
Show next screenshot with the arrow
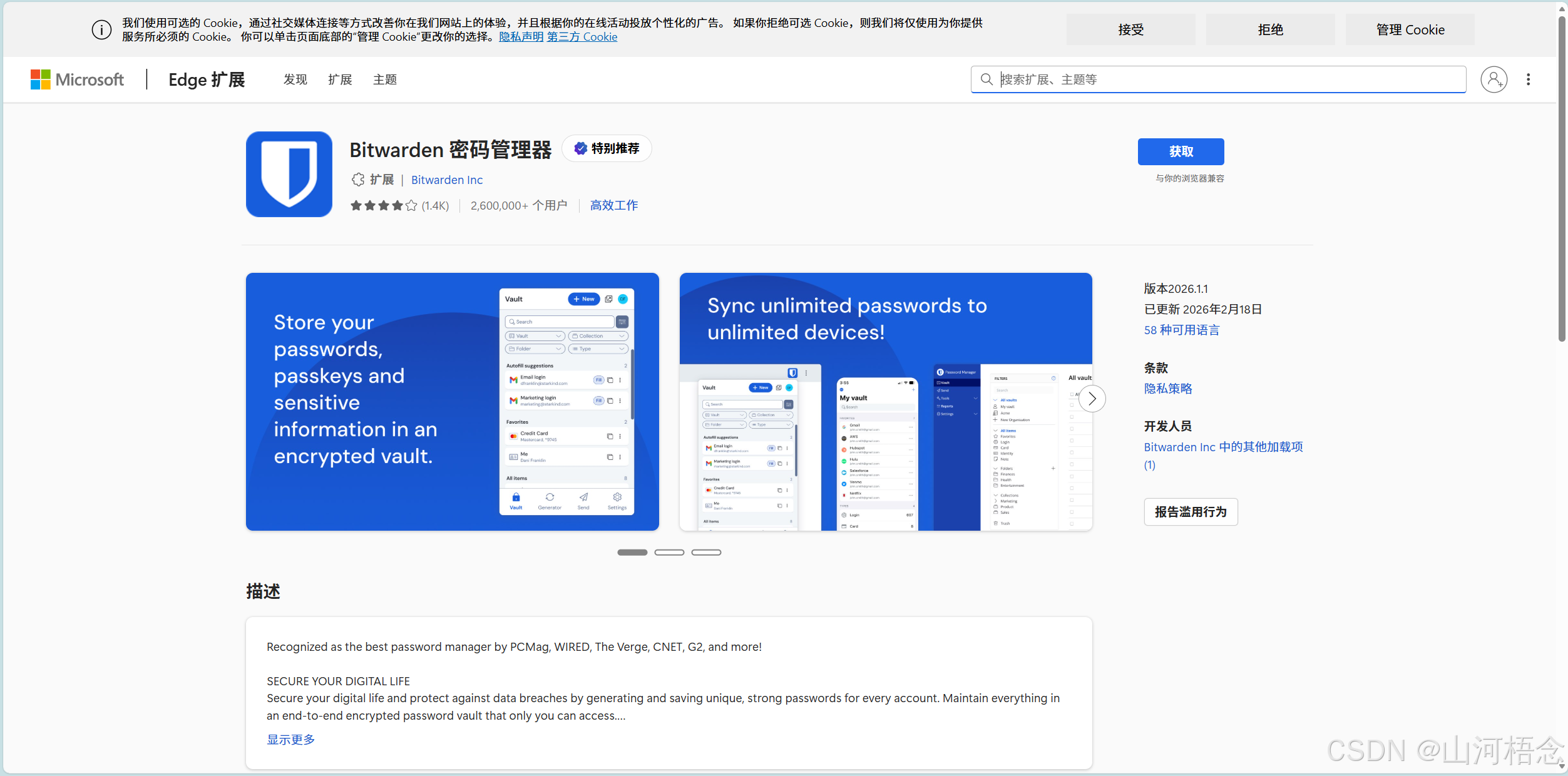(1092, 399)
